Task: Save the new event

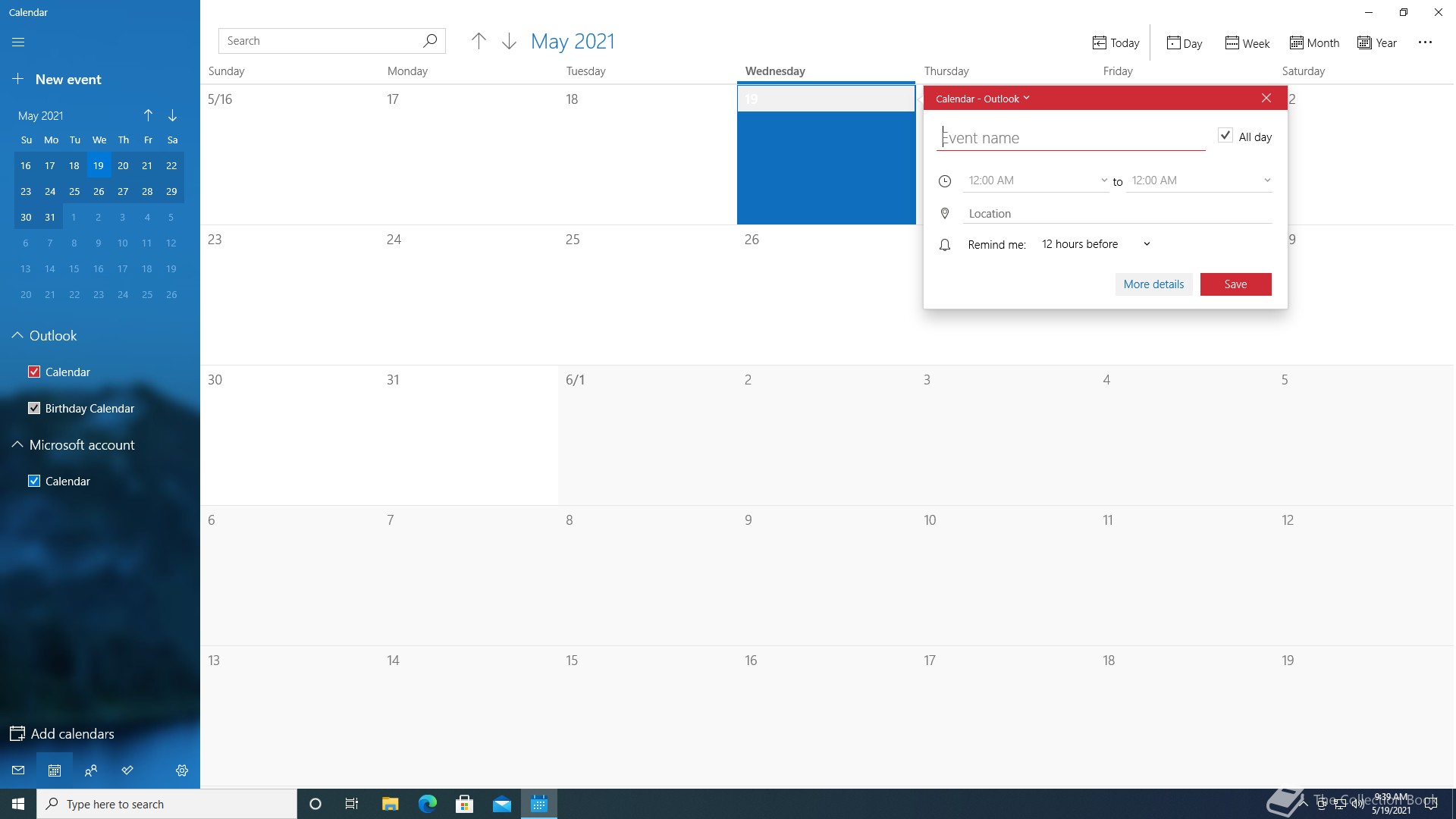Action: (x=1235, y=284)
